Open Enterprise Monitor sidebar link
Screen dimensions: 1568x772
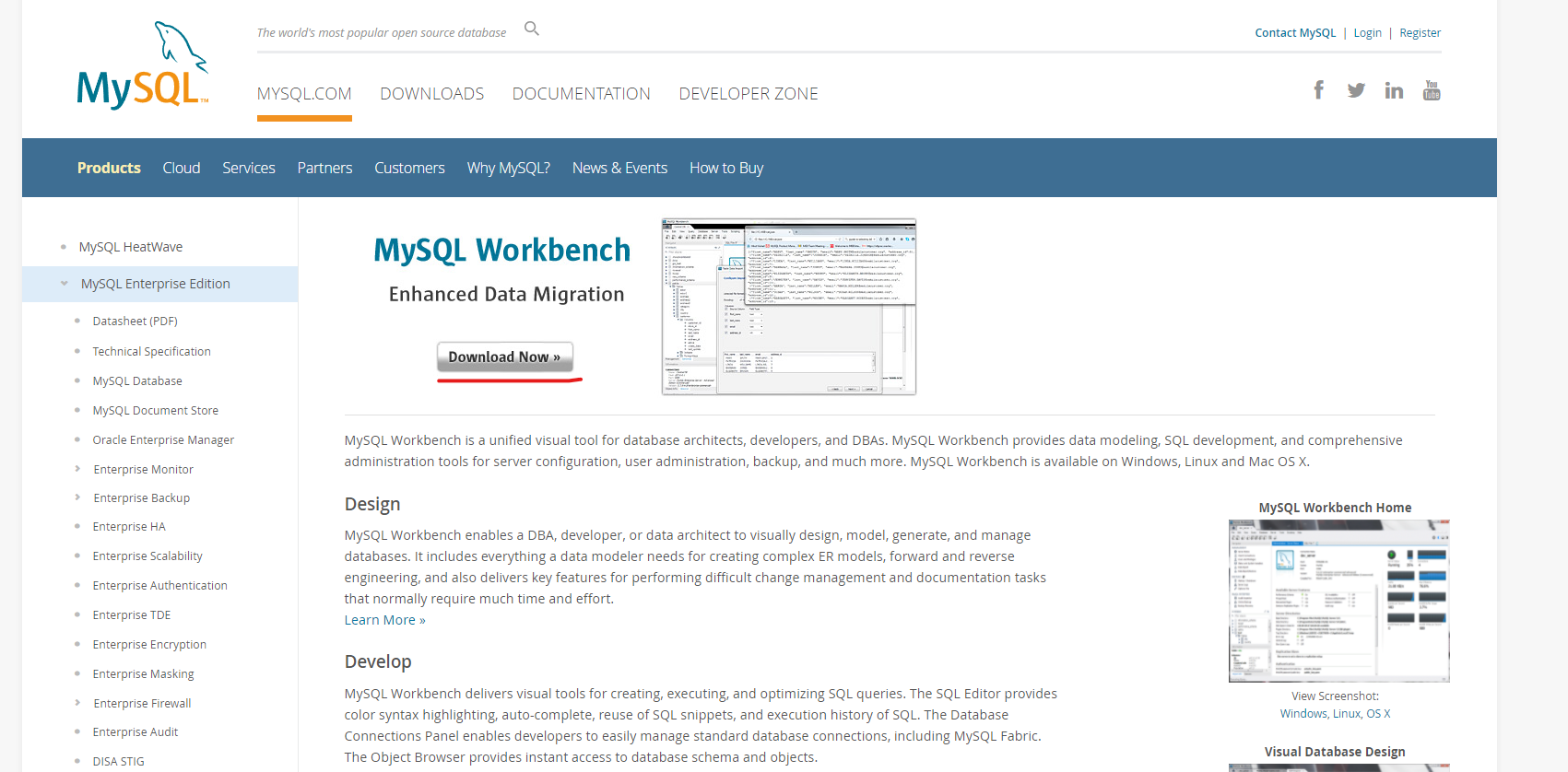(144, 470)
